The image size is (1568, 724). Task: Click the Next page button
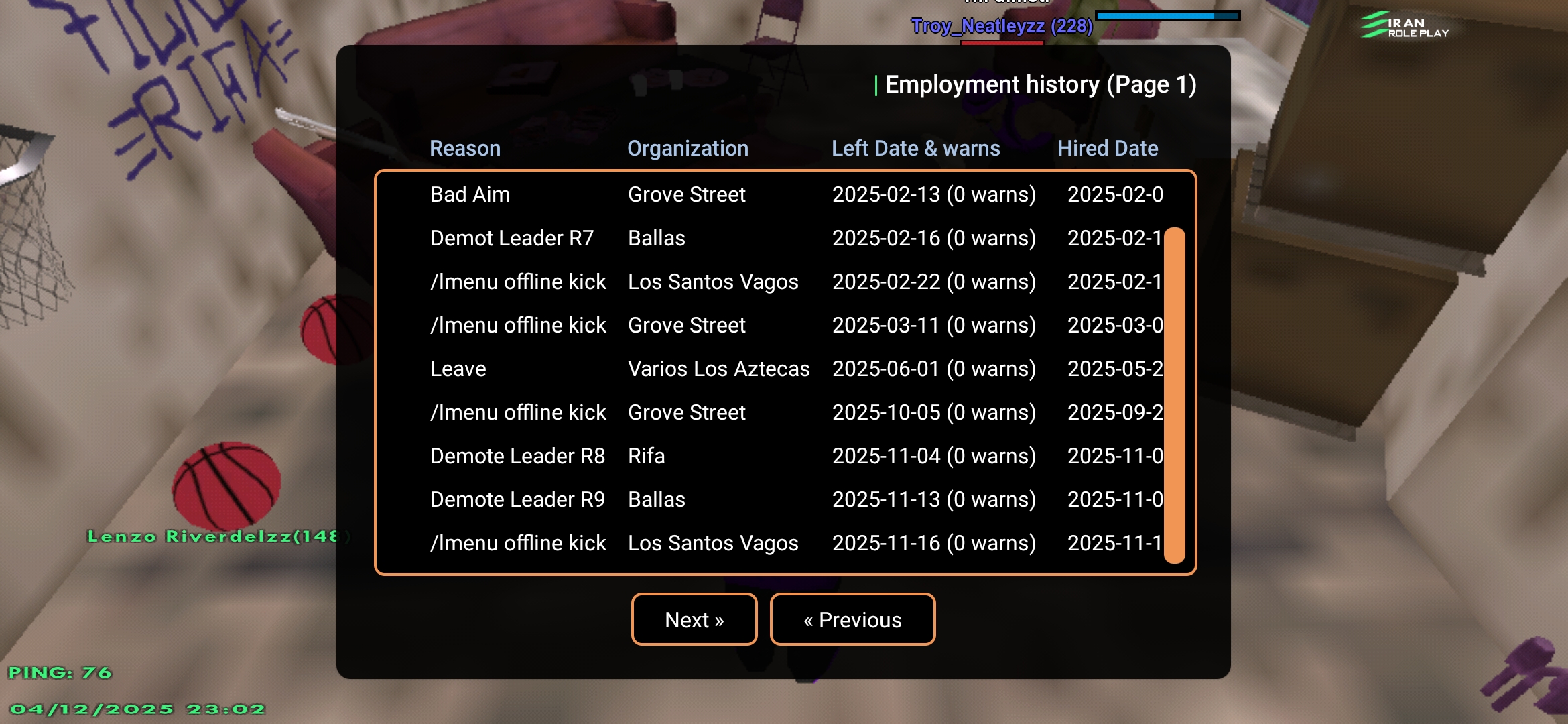coord(694,619)
